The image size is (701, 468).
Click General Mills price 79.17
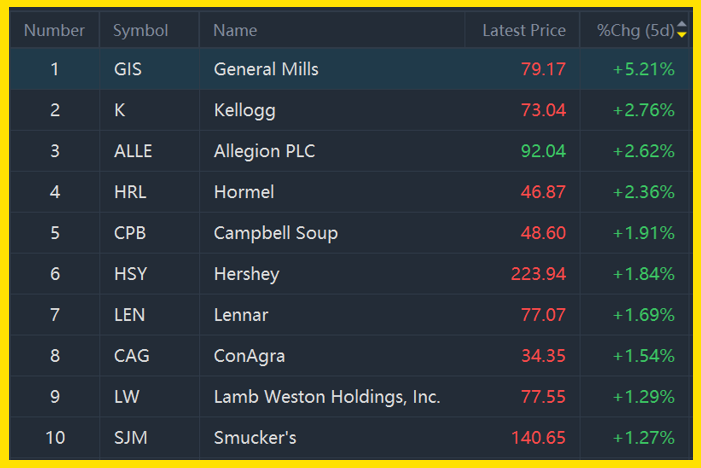click(543, 69)
